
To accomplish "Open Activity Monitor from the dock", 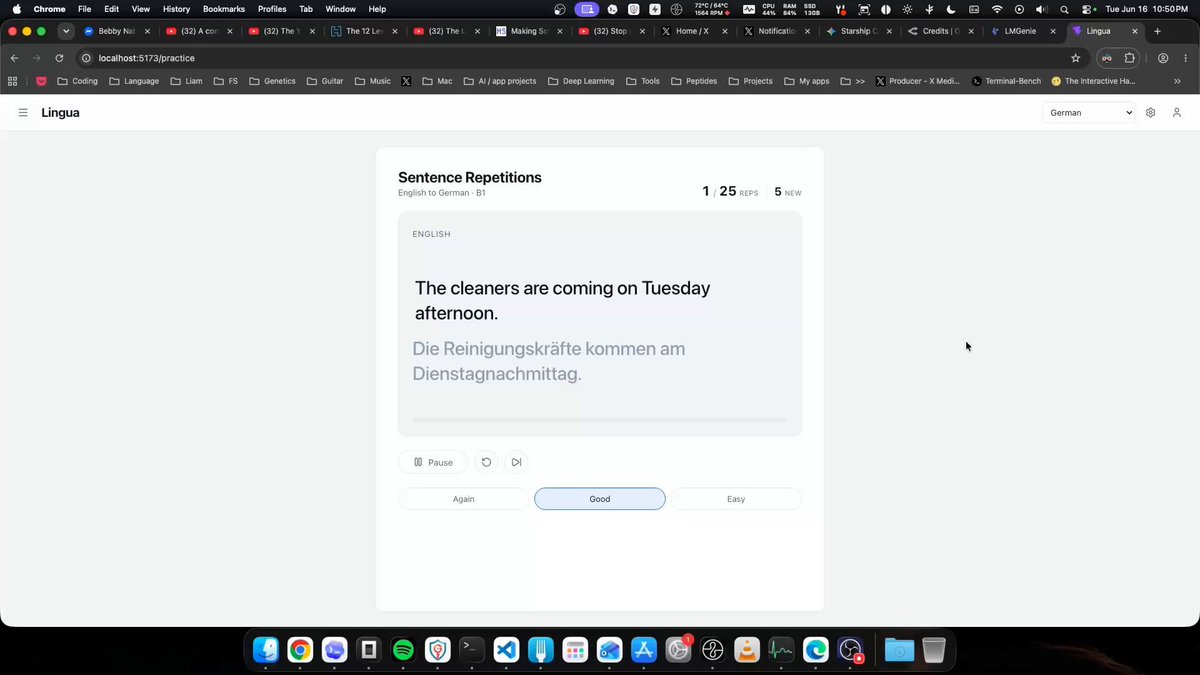I will (x=781, y=650).
